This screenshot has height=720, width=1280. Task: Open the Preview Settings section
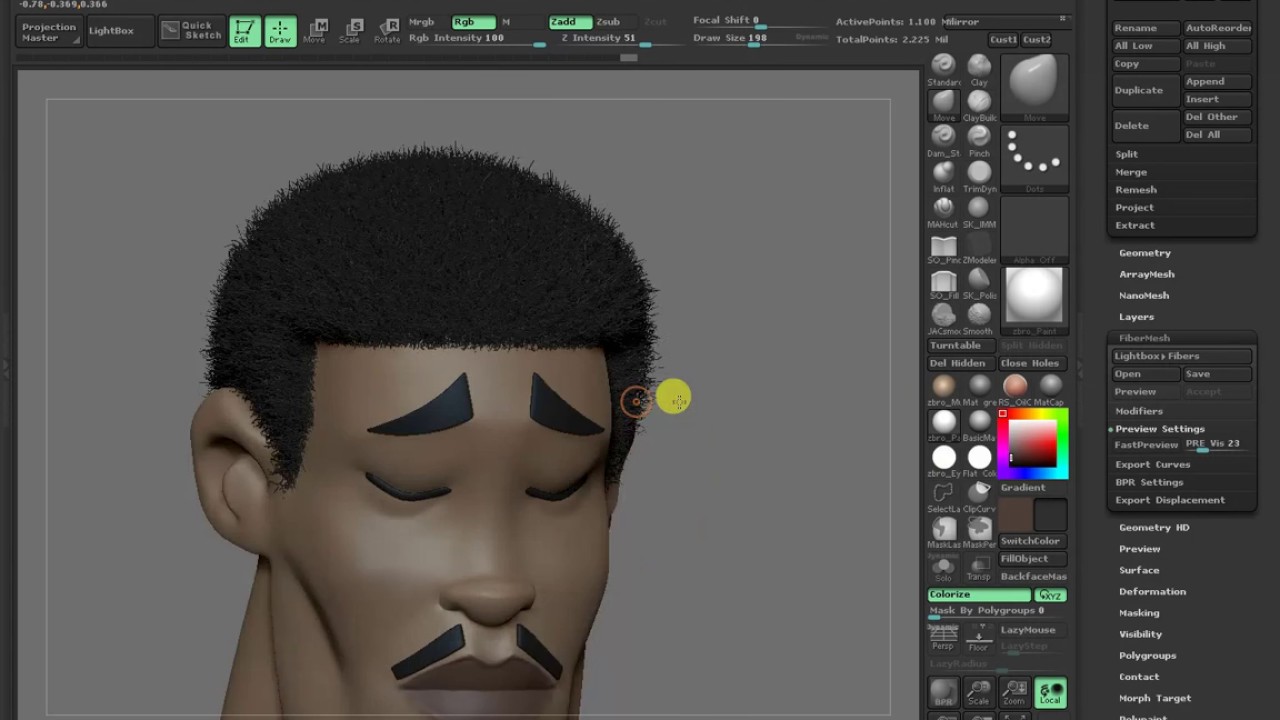pos(1160,429)
